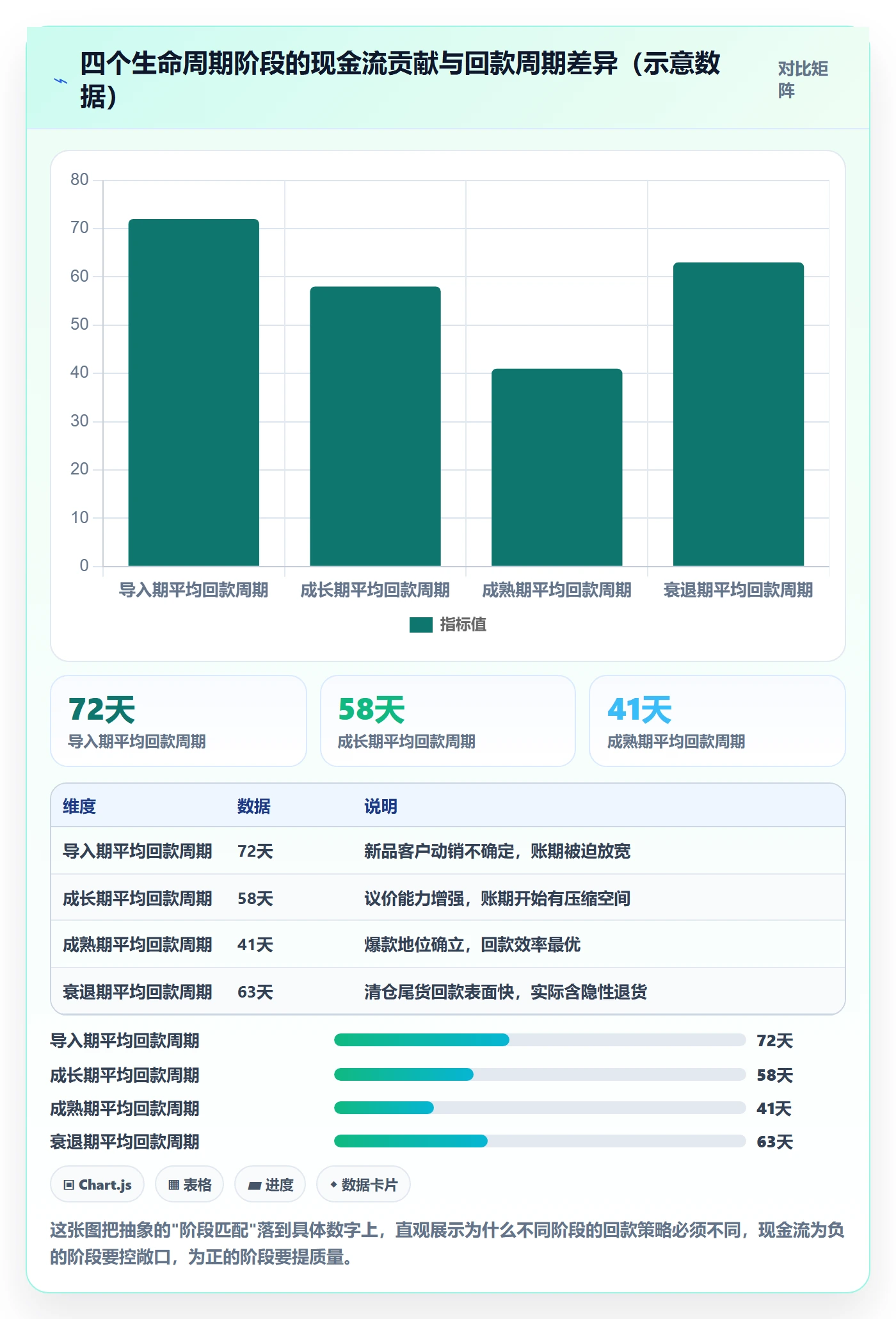Click the 数据卡片 tag chip
Screen dimensions: 896x1319
tap(364, 1185)
